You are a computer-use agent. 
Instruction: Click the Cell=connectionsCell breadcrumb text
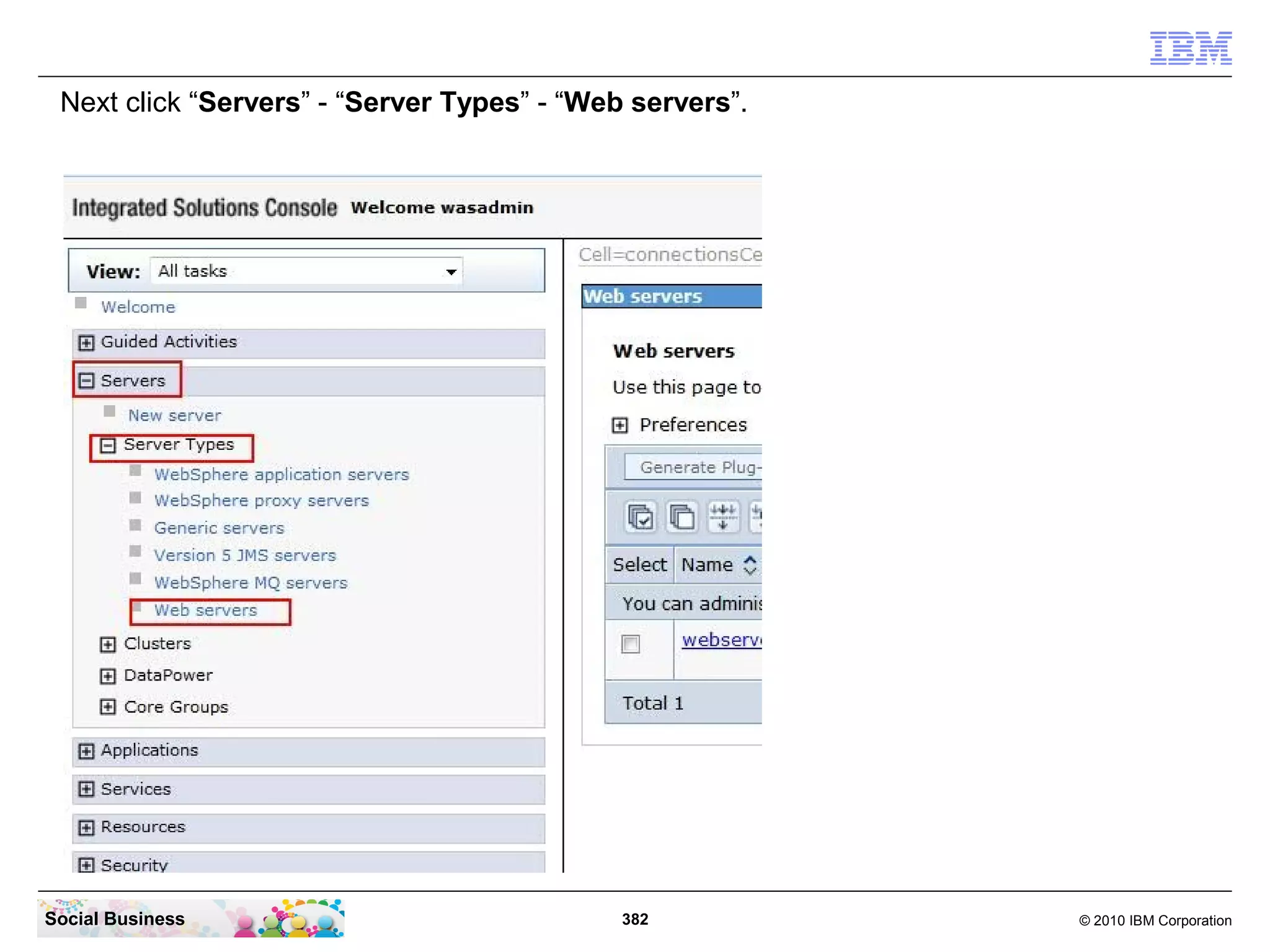tap(670, 255)
